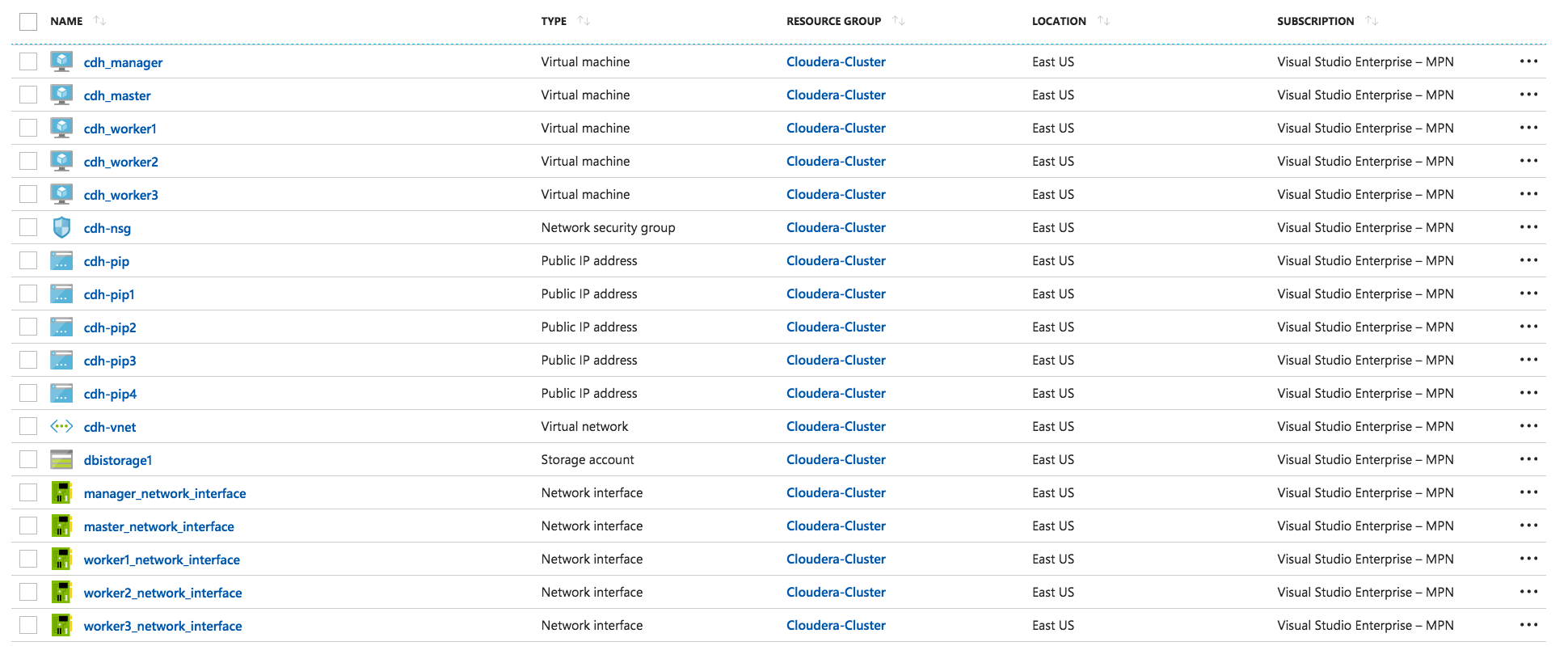Click the virtual machine icon for cdh_worker2
The width and height of the screenshot is (1568, 663).
[61, 161]
